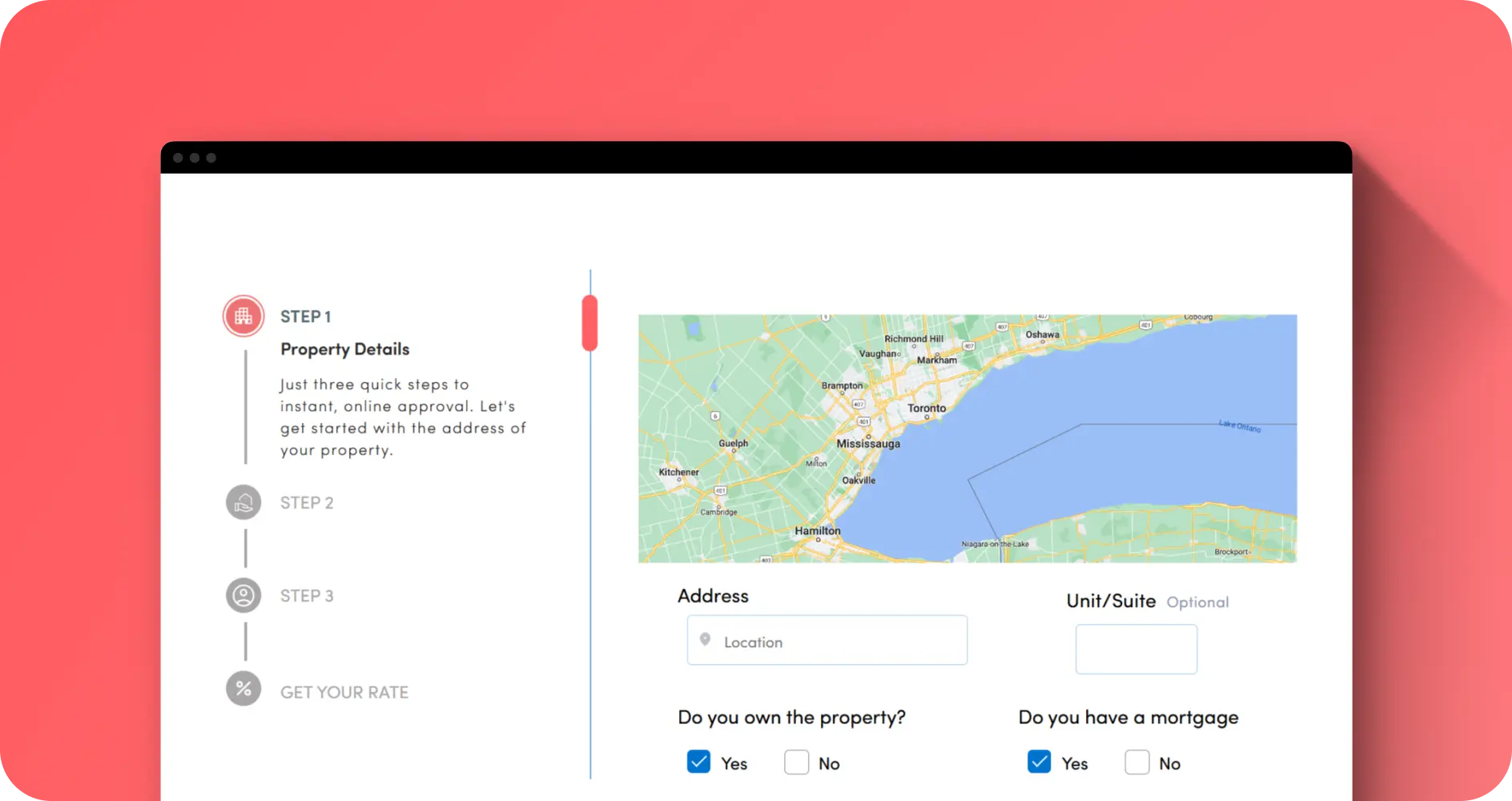Uncheck Yes for owning the property
1512x801 pixels.
point(698,762)
